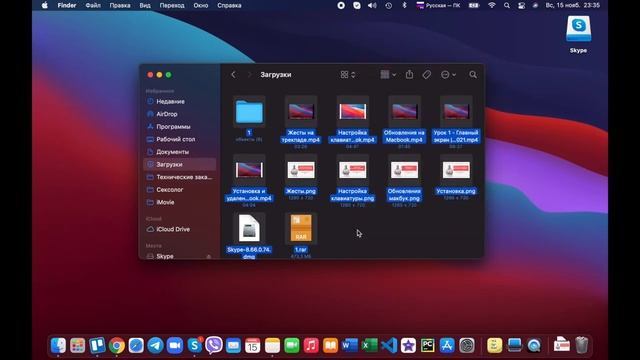Go back using Finder's back arrow
Image resolution: width=640 pixels, height=360 pixels.
(233, 75)
